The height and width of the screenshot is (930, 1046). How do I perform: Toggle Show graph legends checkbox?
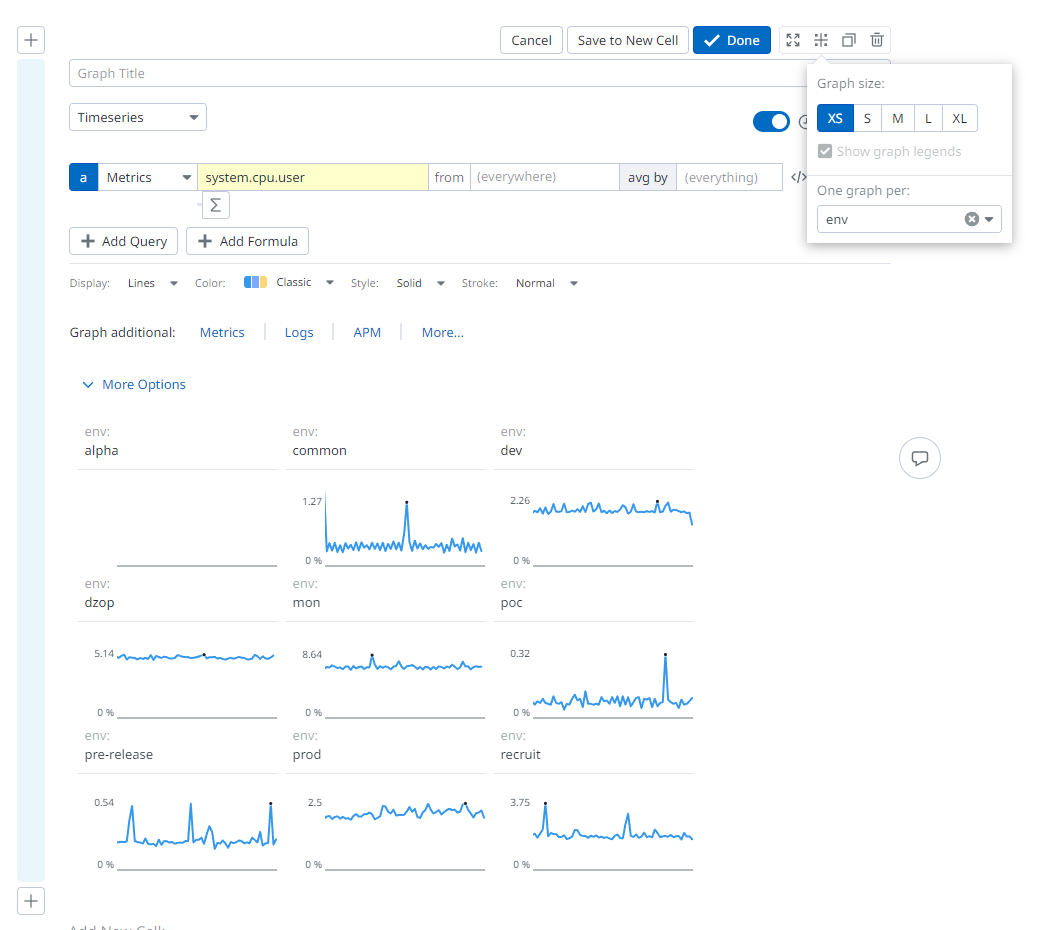pos(825,151)
